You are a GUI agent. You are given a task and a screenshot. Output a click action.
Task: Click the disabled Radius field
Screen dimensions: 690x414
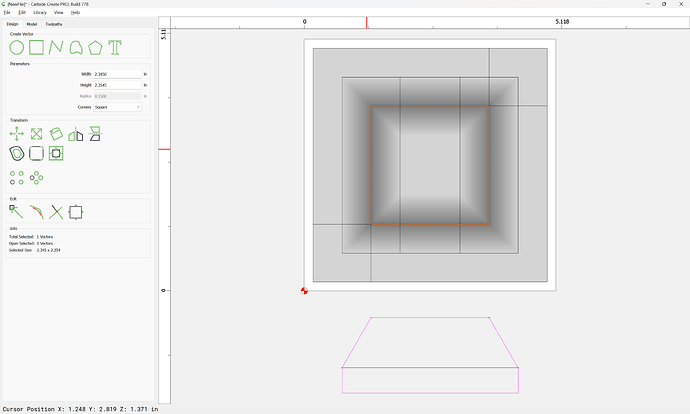tap(117, 96)
